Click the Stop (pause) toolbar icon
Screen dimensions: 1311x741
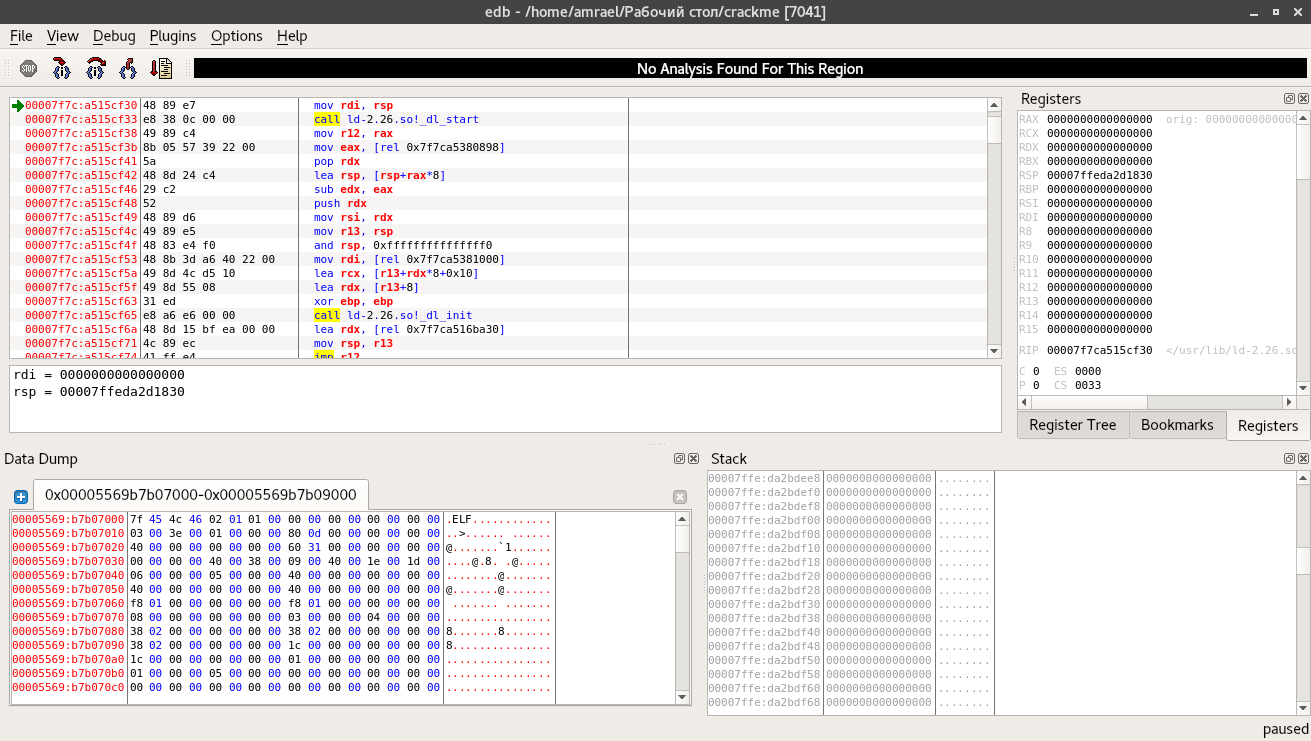click(x=28, y=69)
